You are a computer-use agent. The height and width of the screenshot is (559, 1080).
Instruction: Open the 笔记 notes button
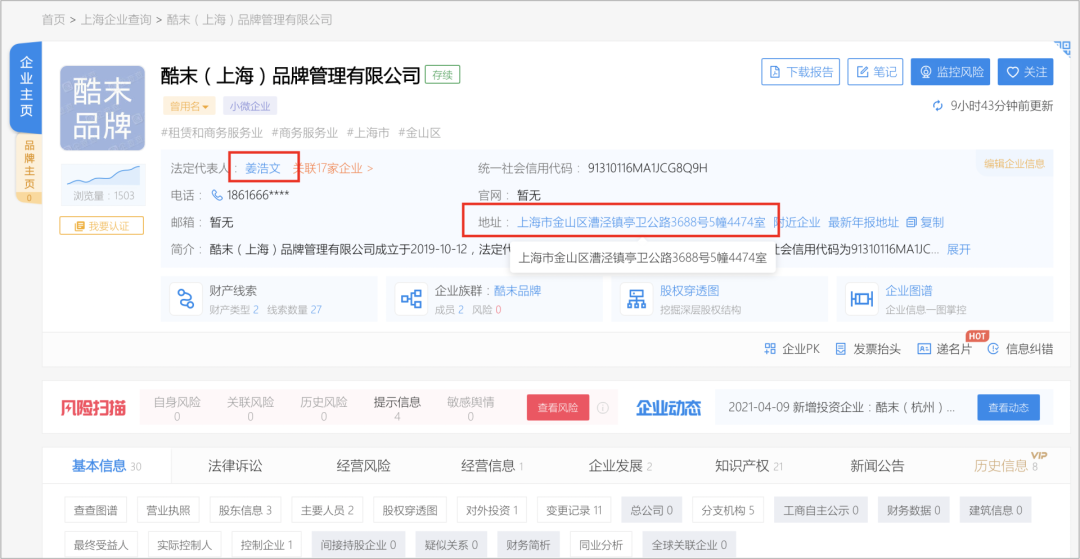click(875, 72)
